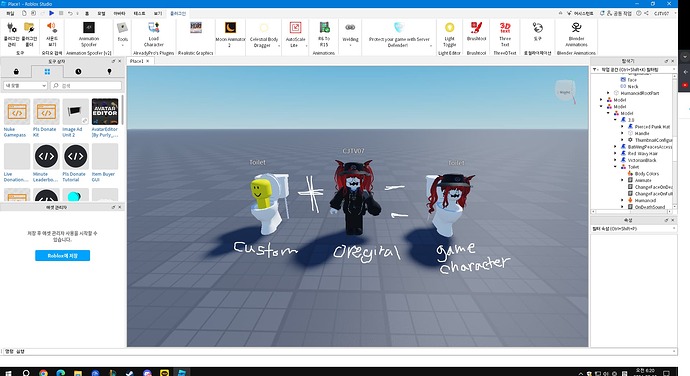Click the blue Play test button

tap(51, 13)
